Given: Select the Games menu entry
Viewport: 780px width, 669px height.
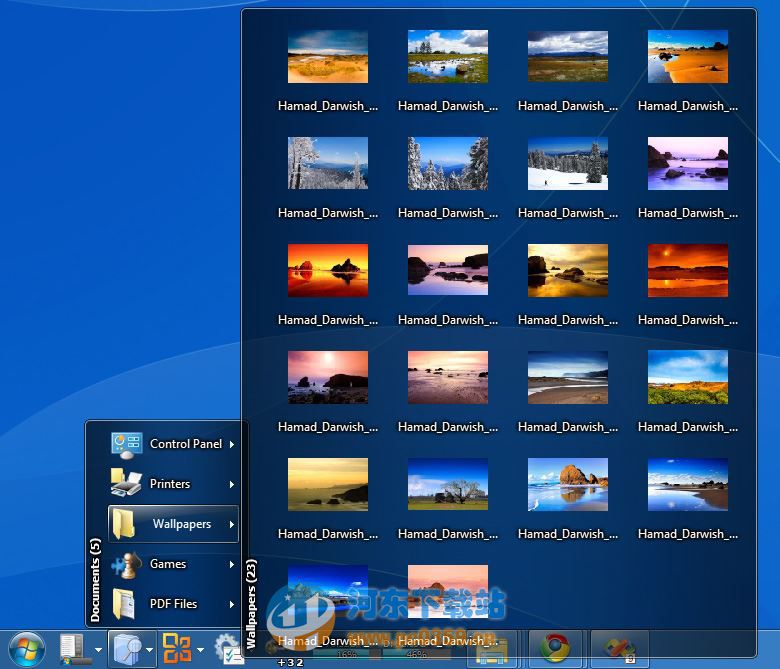Looking at the screenshot, I should 173,564.
